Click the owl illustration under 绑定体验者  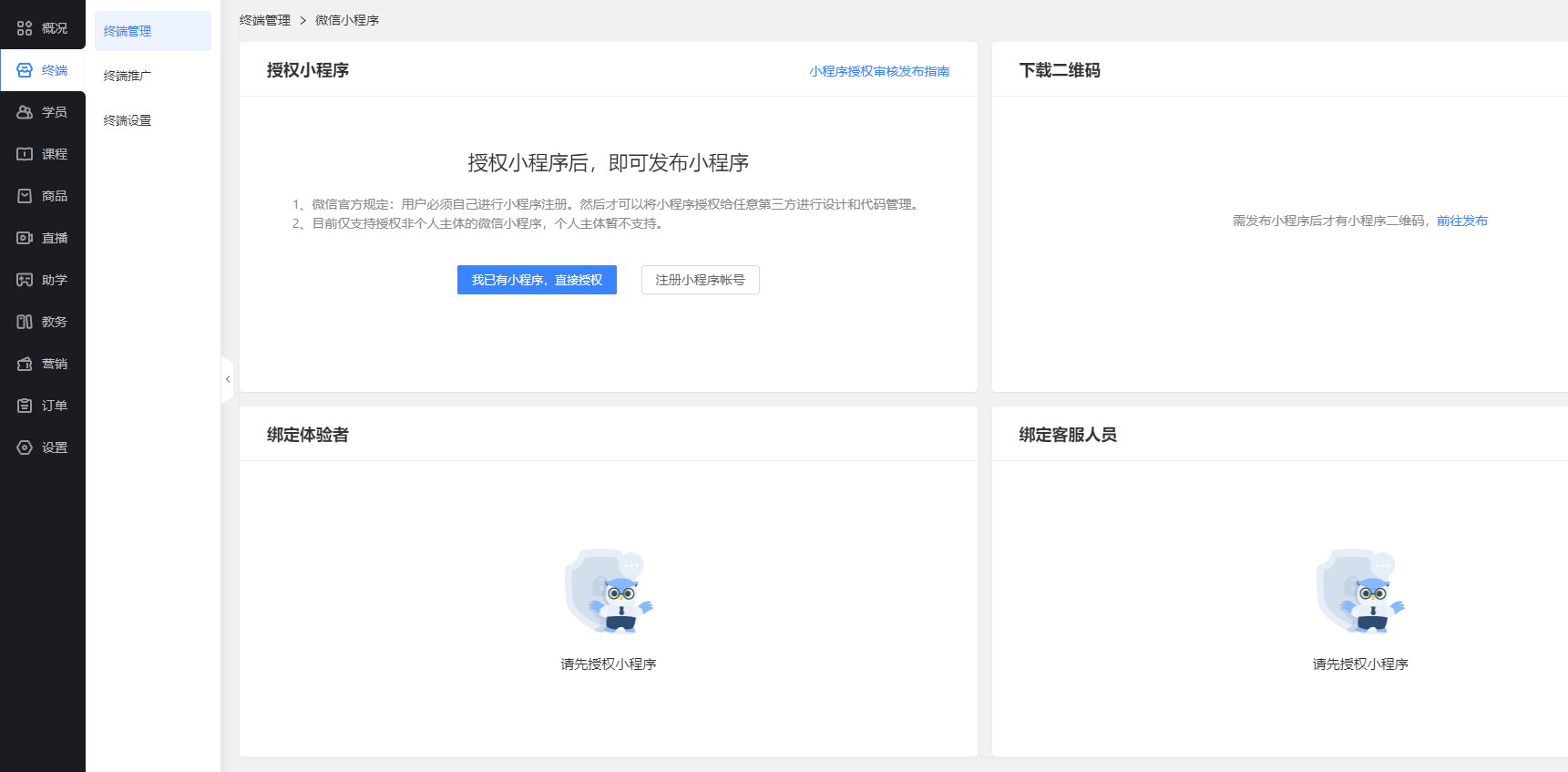click(609, 592)
